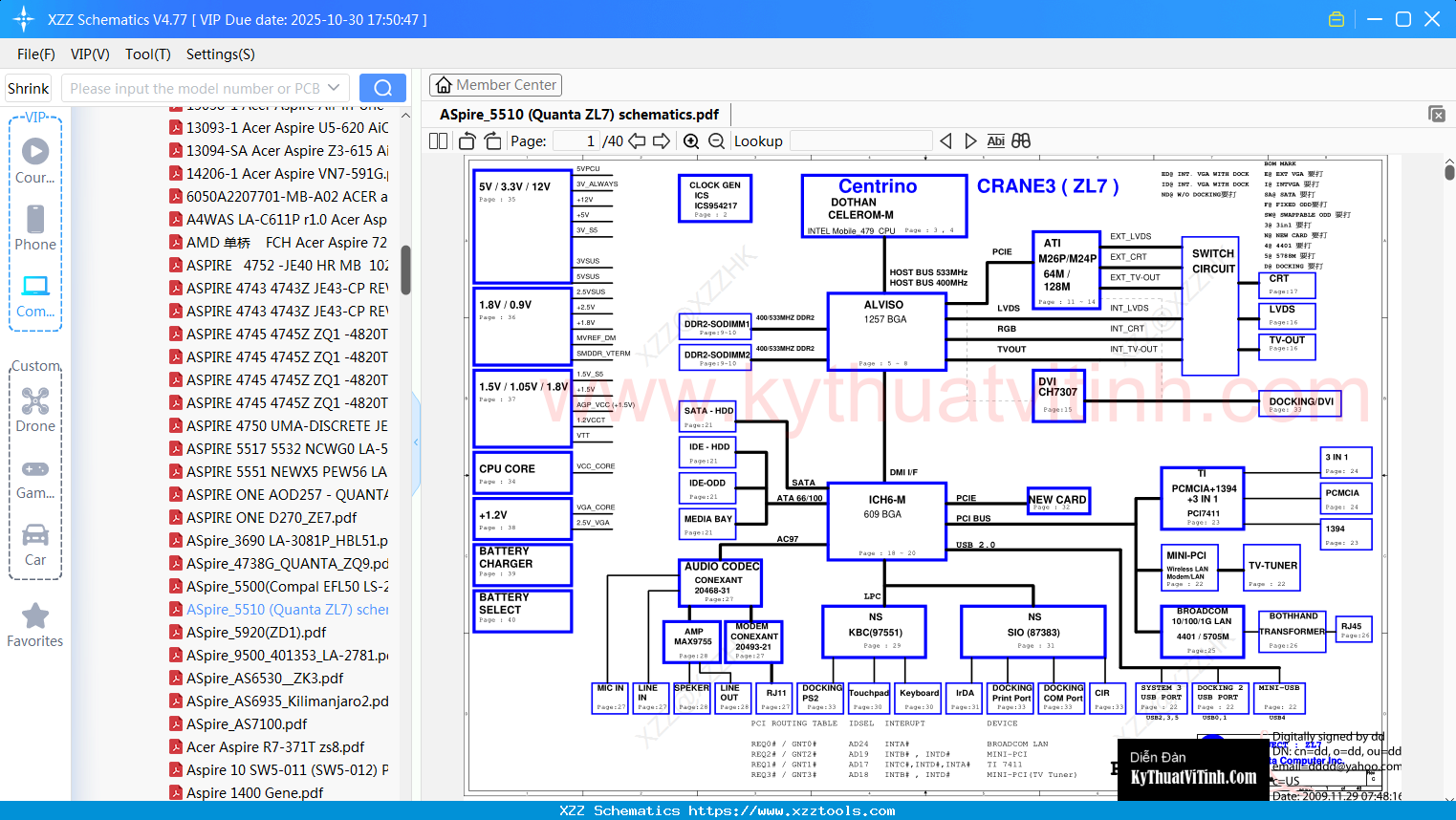Open ASpire_4738G_QUANTA_ZQ9 file
Screen dimensions: 1456x820
[279, 563]
